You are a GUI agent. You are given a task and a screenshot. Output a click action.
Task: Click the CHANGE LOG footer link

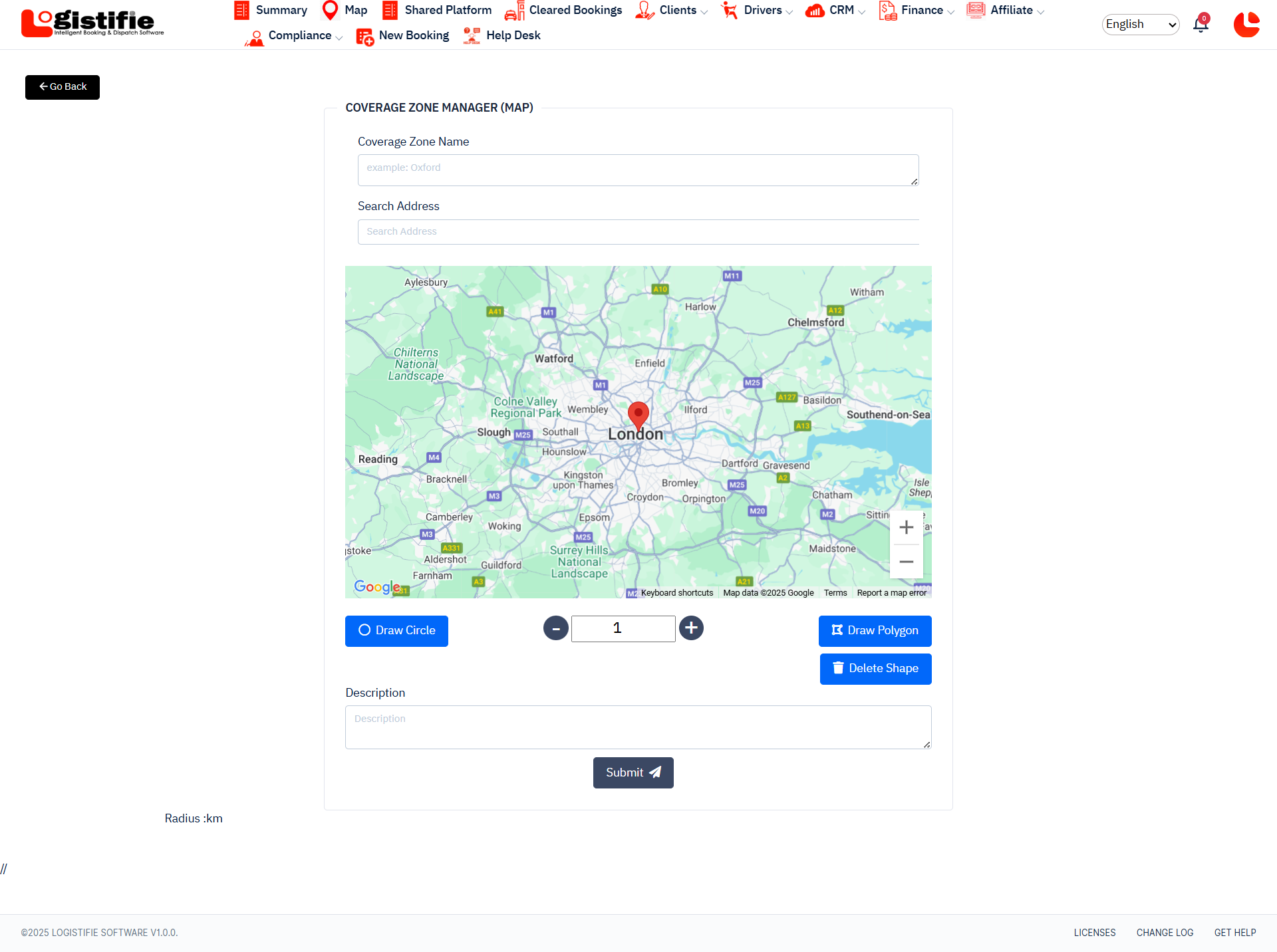tap(1165, 933)
